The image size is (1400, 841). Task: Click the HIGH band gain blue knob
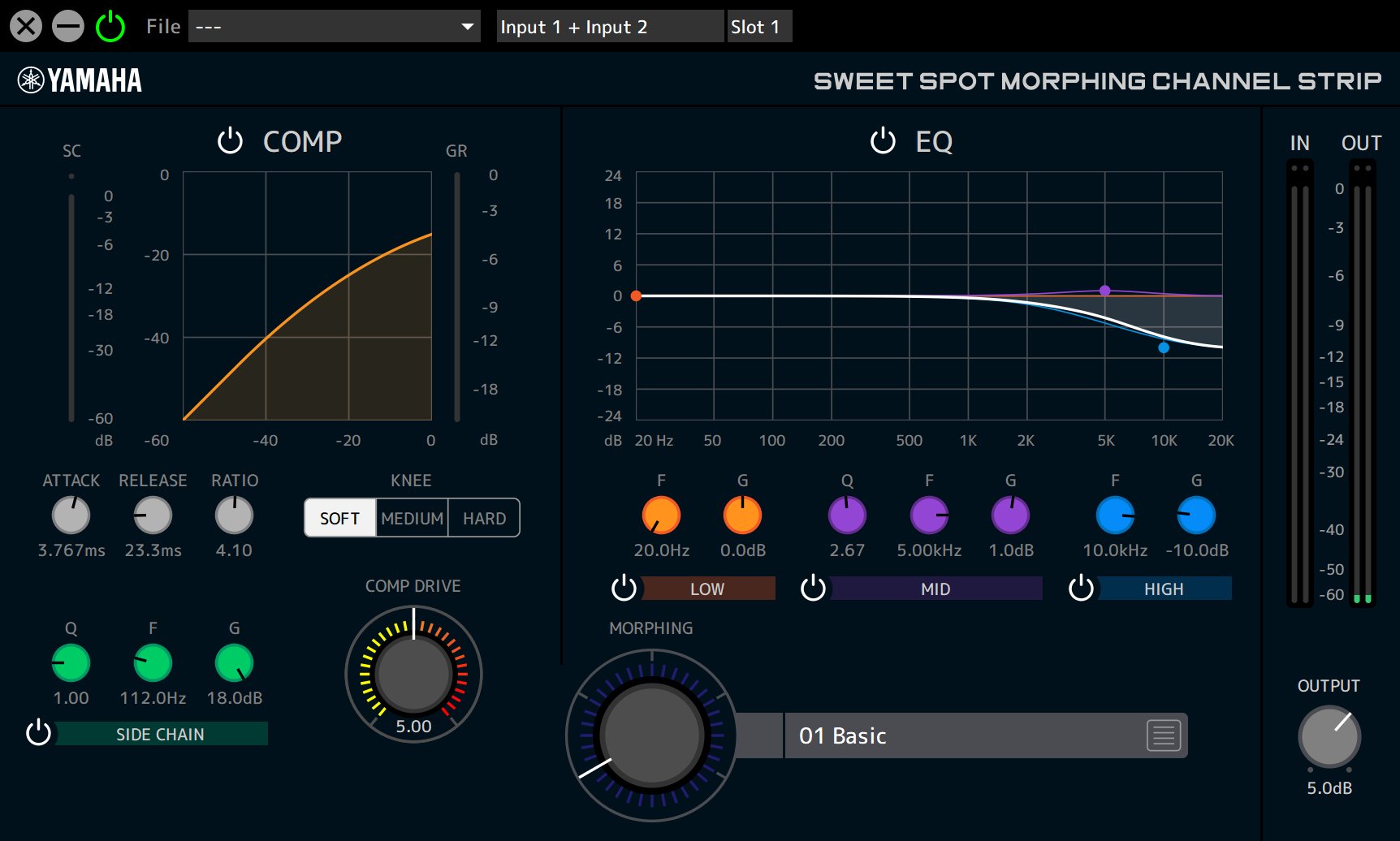pyautogui.click(x=1196, y=515)
